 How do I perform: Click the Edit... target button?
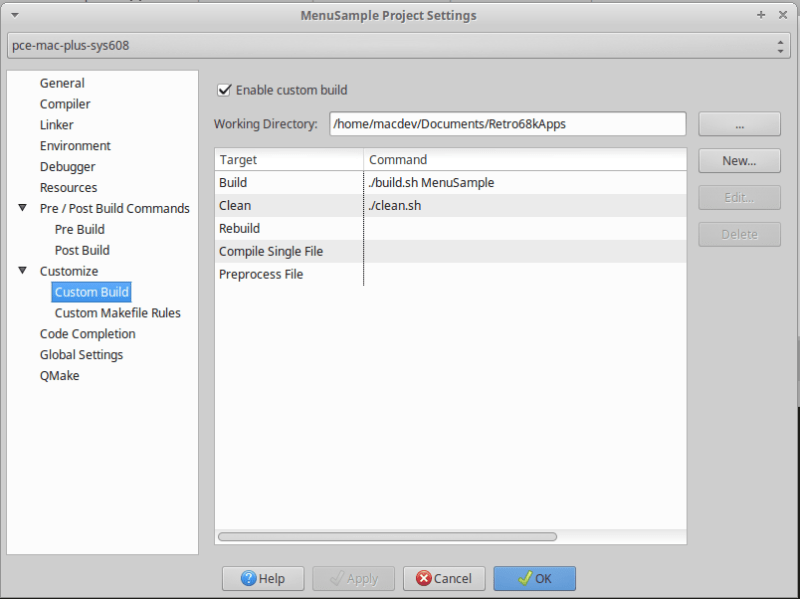(x=739, y=197)
